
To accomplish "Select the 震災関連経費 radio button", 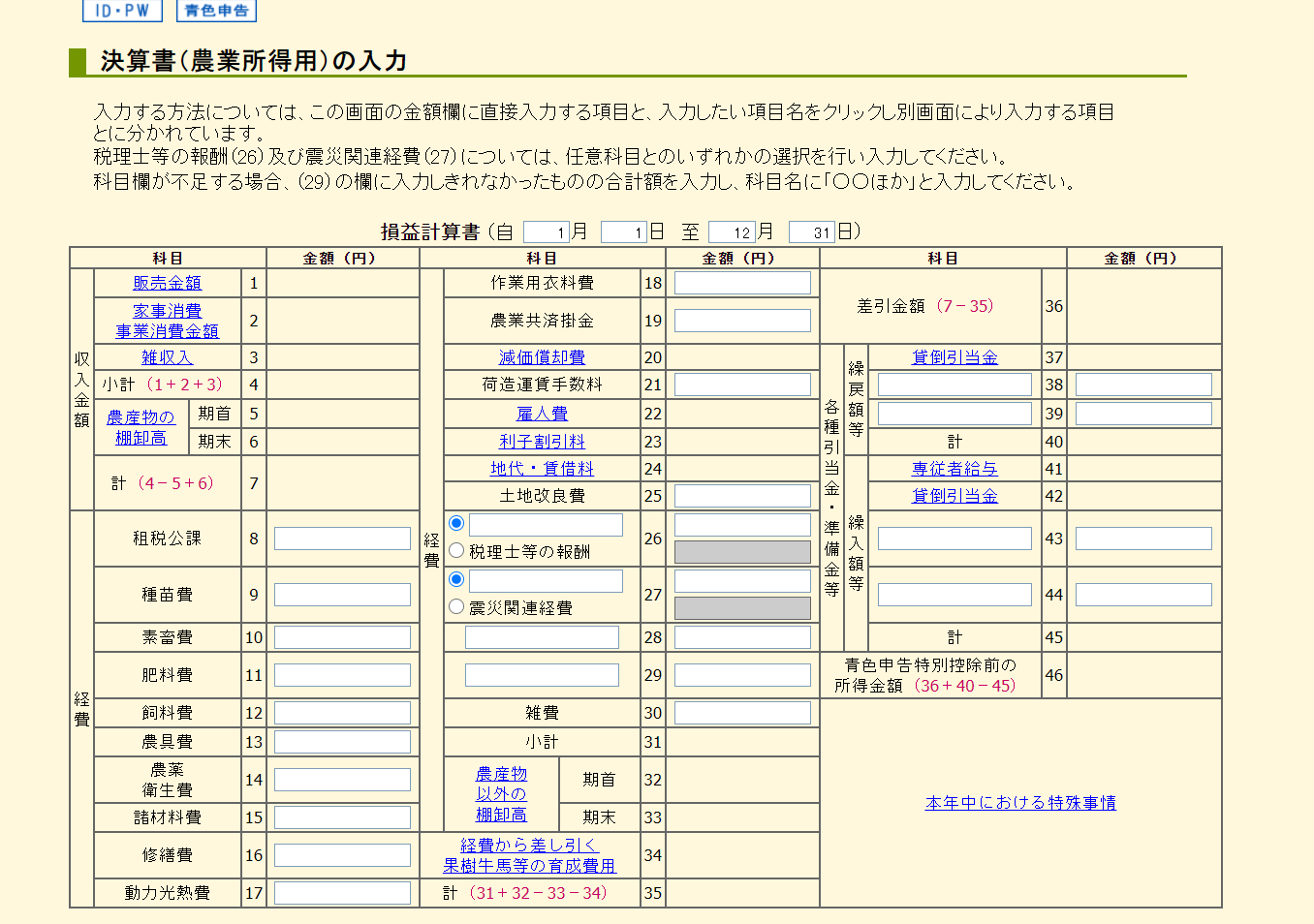I will point(455,606).
